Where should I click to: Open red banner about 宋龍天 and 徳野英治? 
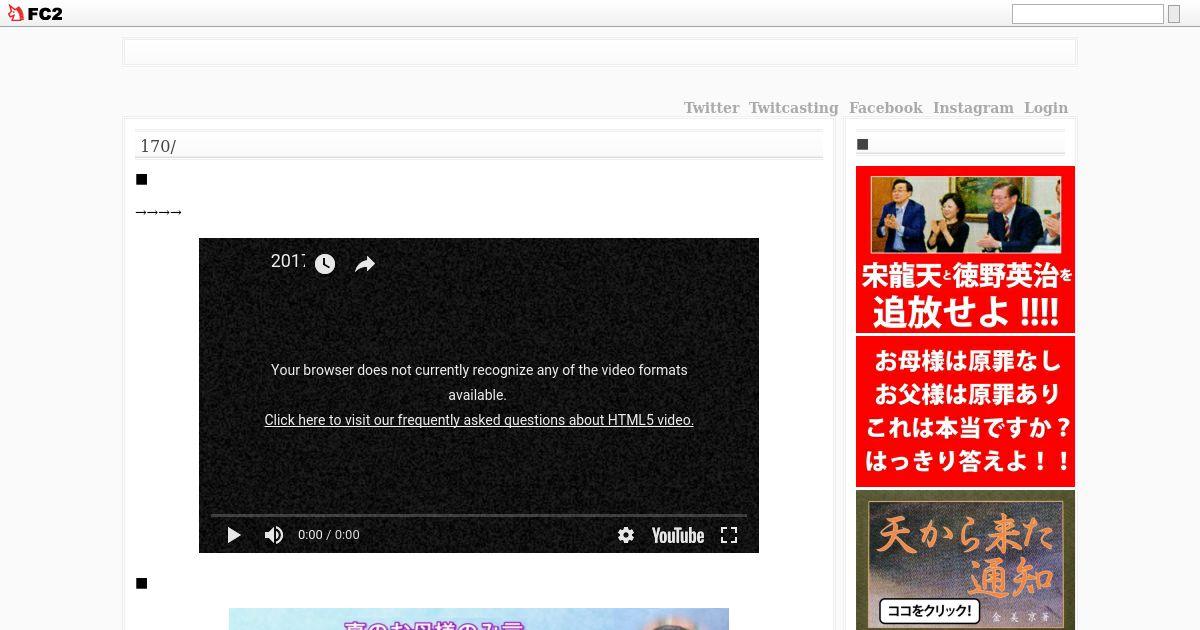pyautogui.click(x=965, y=249)
